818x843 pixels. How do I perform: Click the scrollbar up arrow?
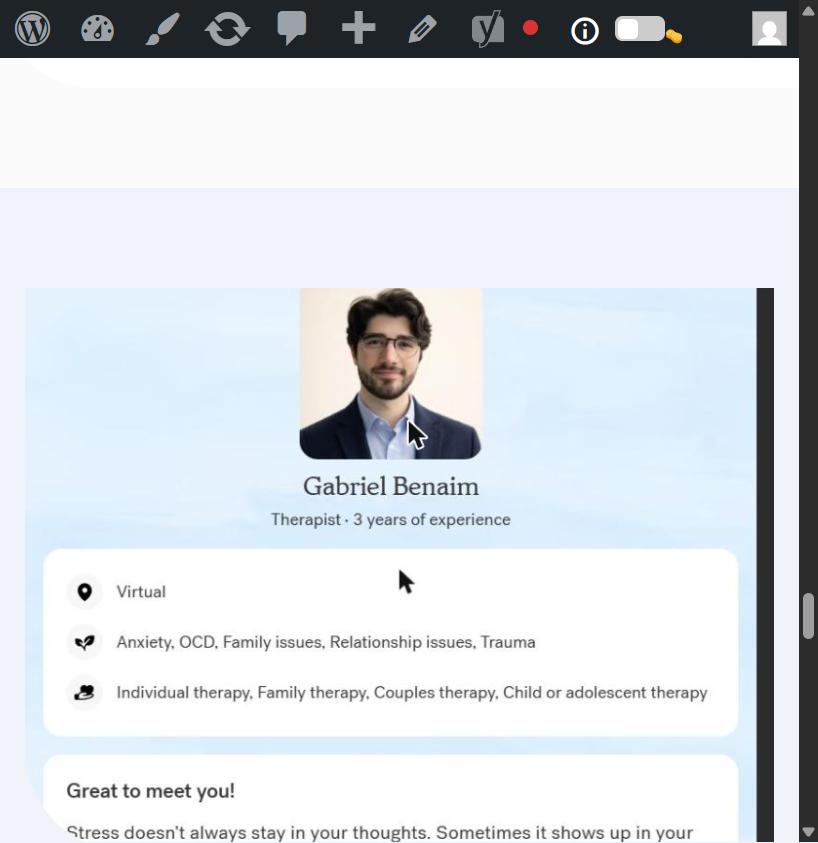(808, 11)
